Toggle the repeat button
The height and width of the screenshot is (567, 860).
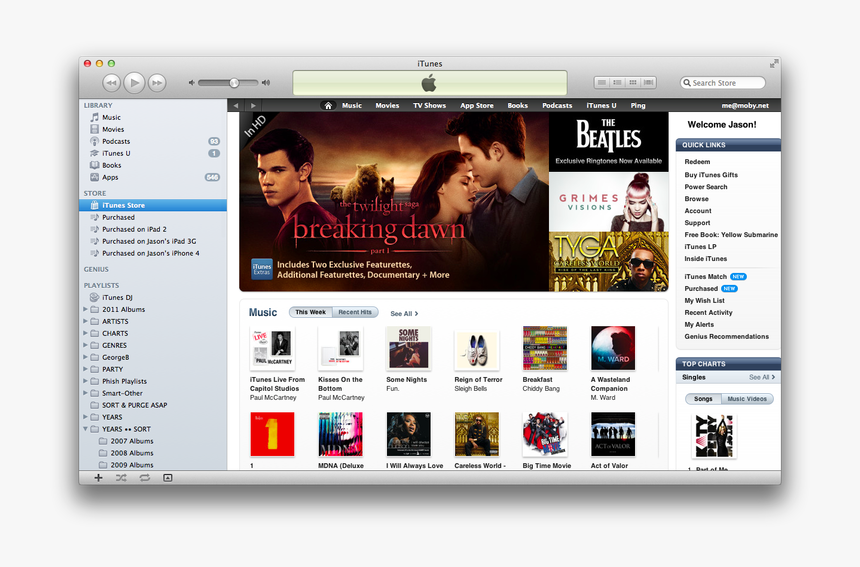[144, 478]
